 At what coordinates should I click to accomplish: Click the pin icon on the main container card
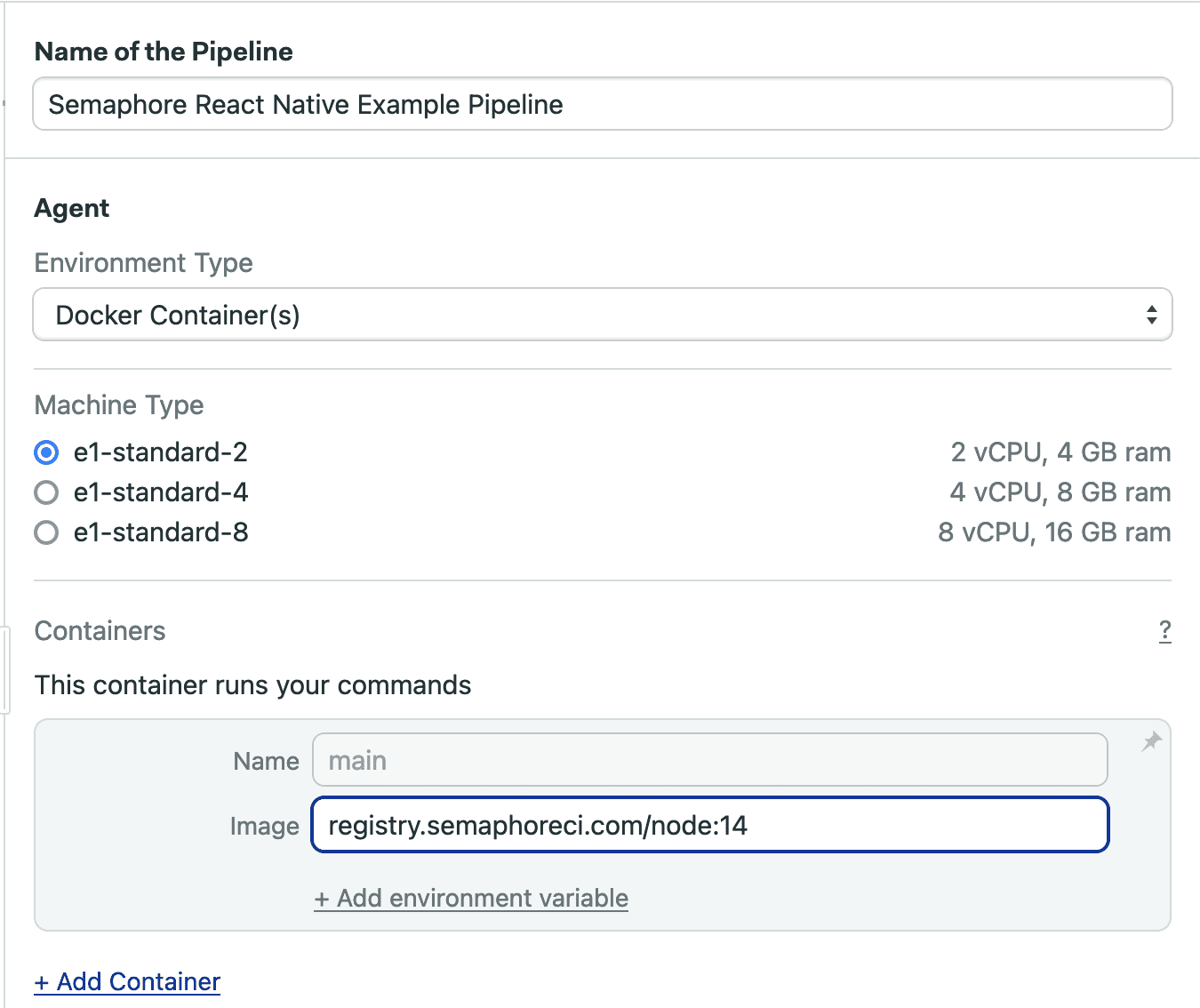tap(1151, 740)
